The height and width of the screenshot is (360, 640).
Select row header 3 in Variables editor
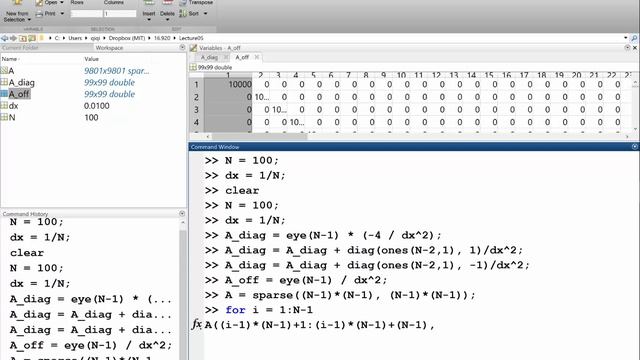tap(196, 110)
